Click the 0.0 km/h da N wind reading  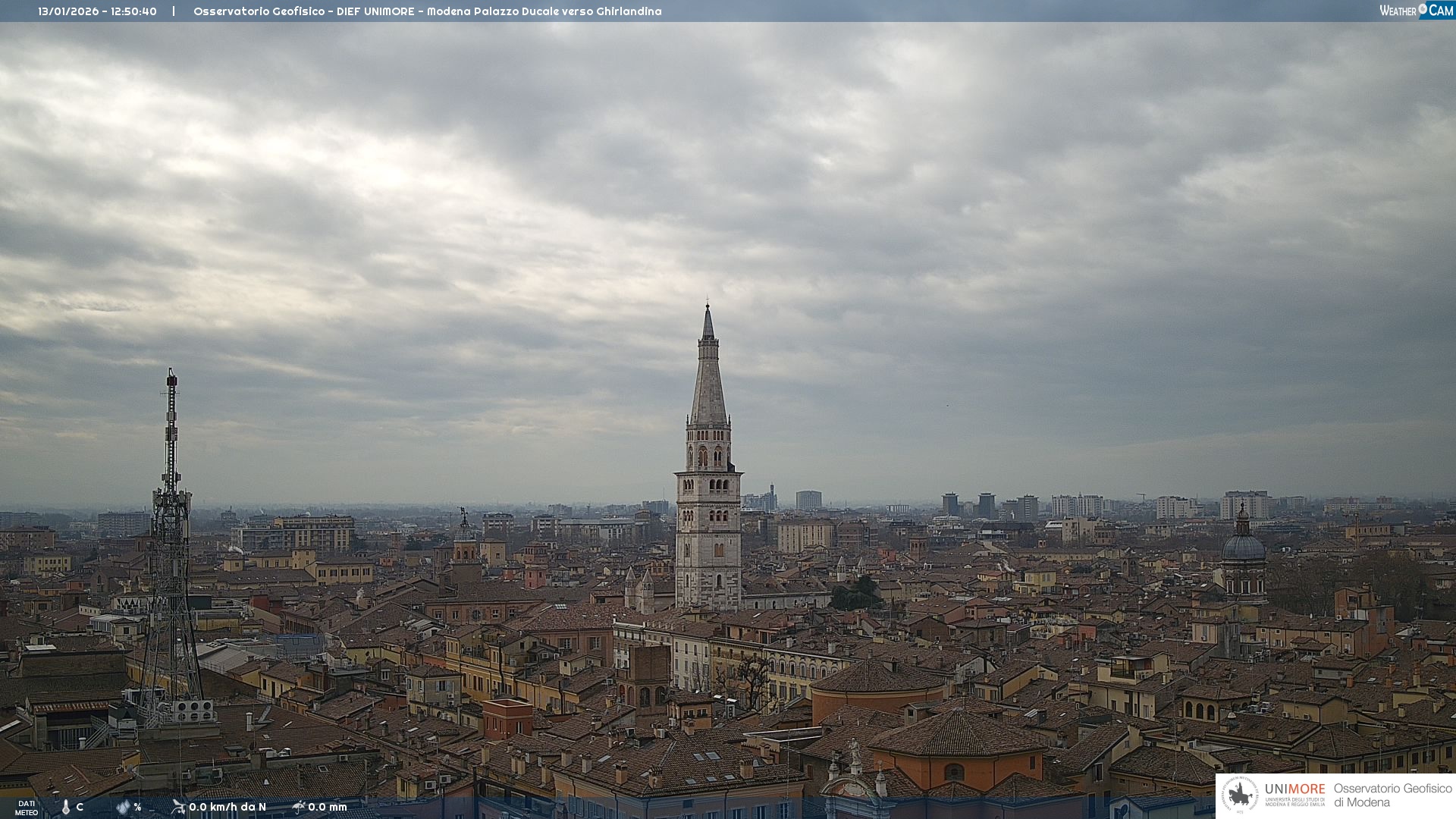(227, 807)
